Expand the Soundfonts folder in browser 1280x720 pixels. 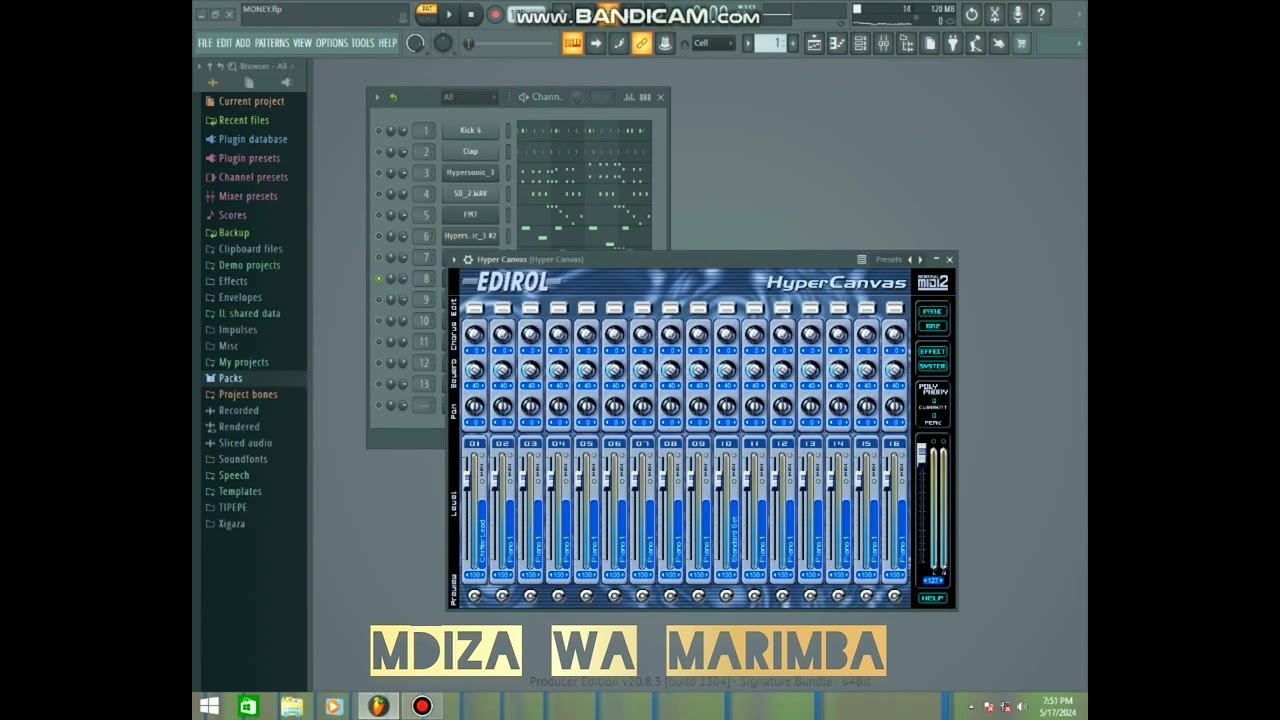243,459
